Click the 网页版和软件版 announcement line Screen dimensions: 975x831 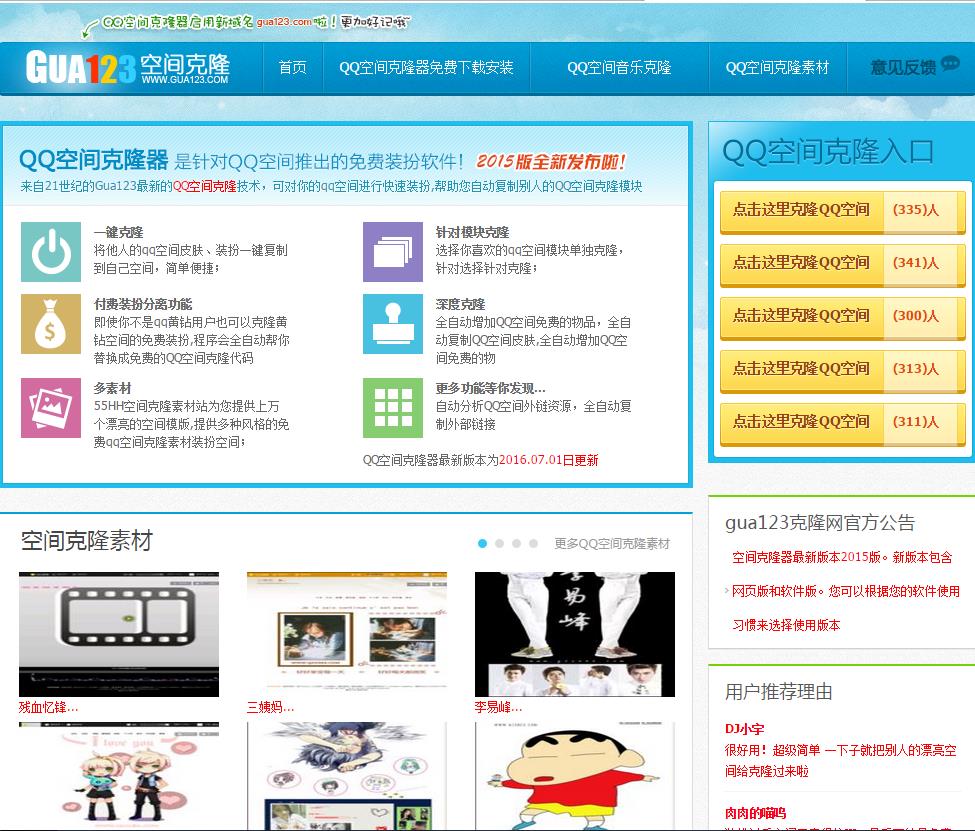846,591
